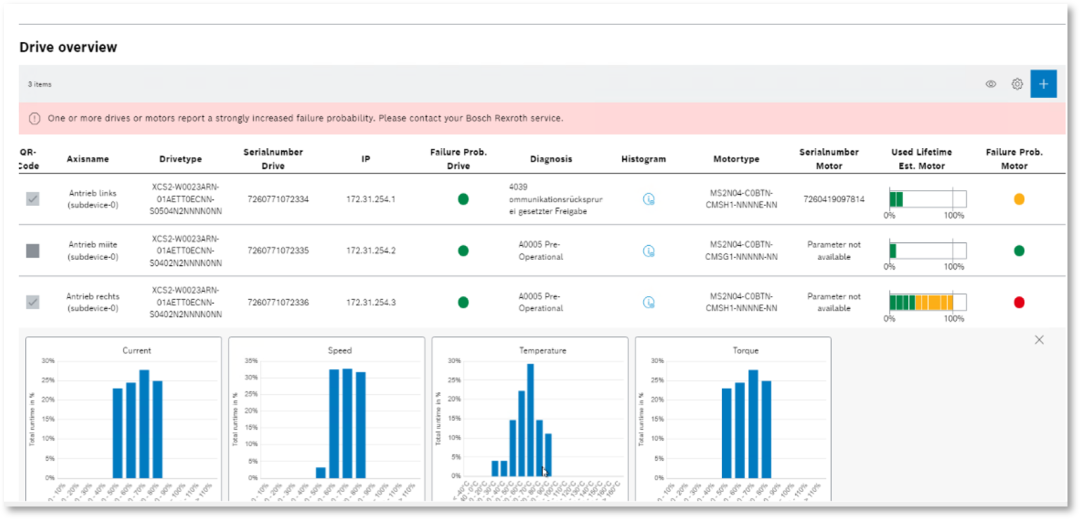Click Antrieb mitte axis name
1080x519 pixels.
tap(94, 251)
